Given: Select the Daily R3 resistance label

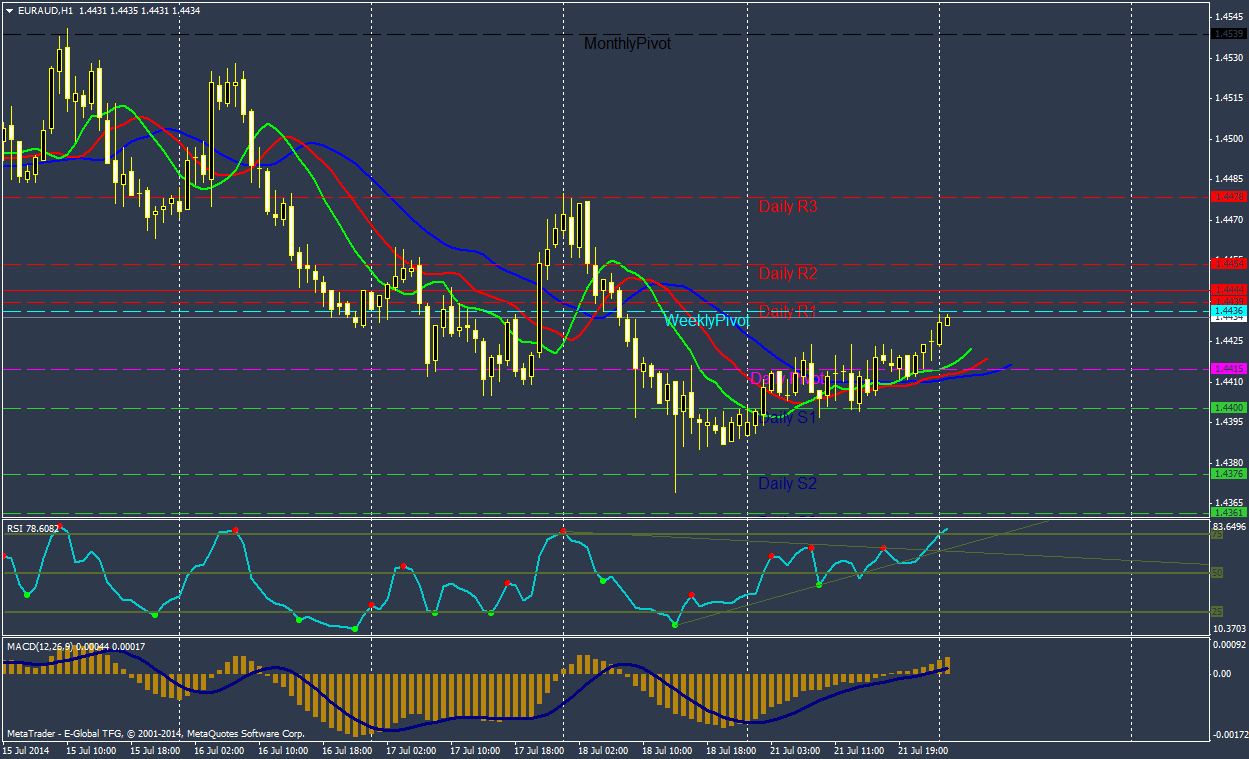Looking at the screenshot, I should [x=788, y=207].
